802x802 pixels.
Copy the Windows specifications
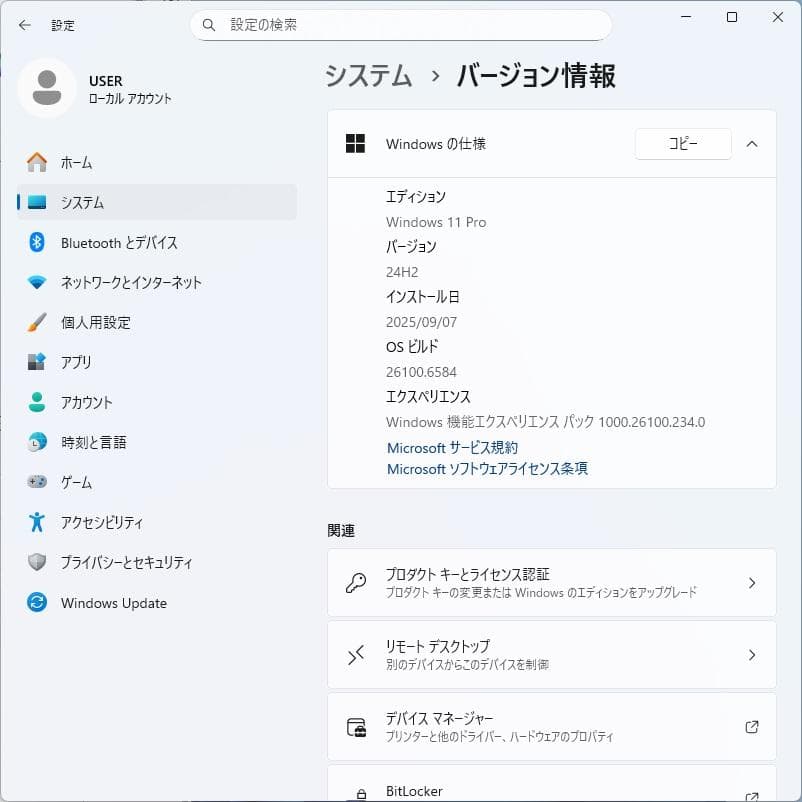[x=683, y=143]
